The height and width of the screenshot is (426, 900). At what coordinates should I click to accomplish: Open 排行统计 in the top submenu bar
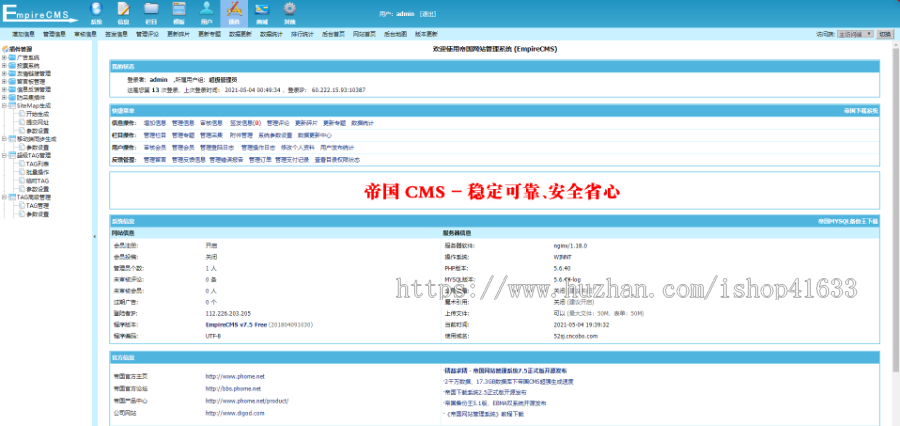[302, 34]
